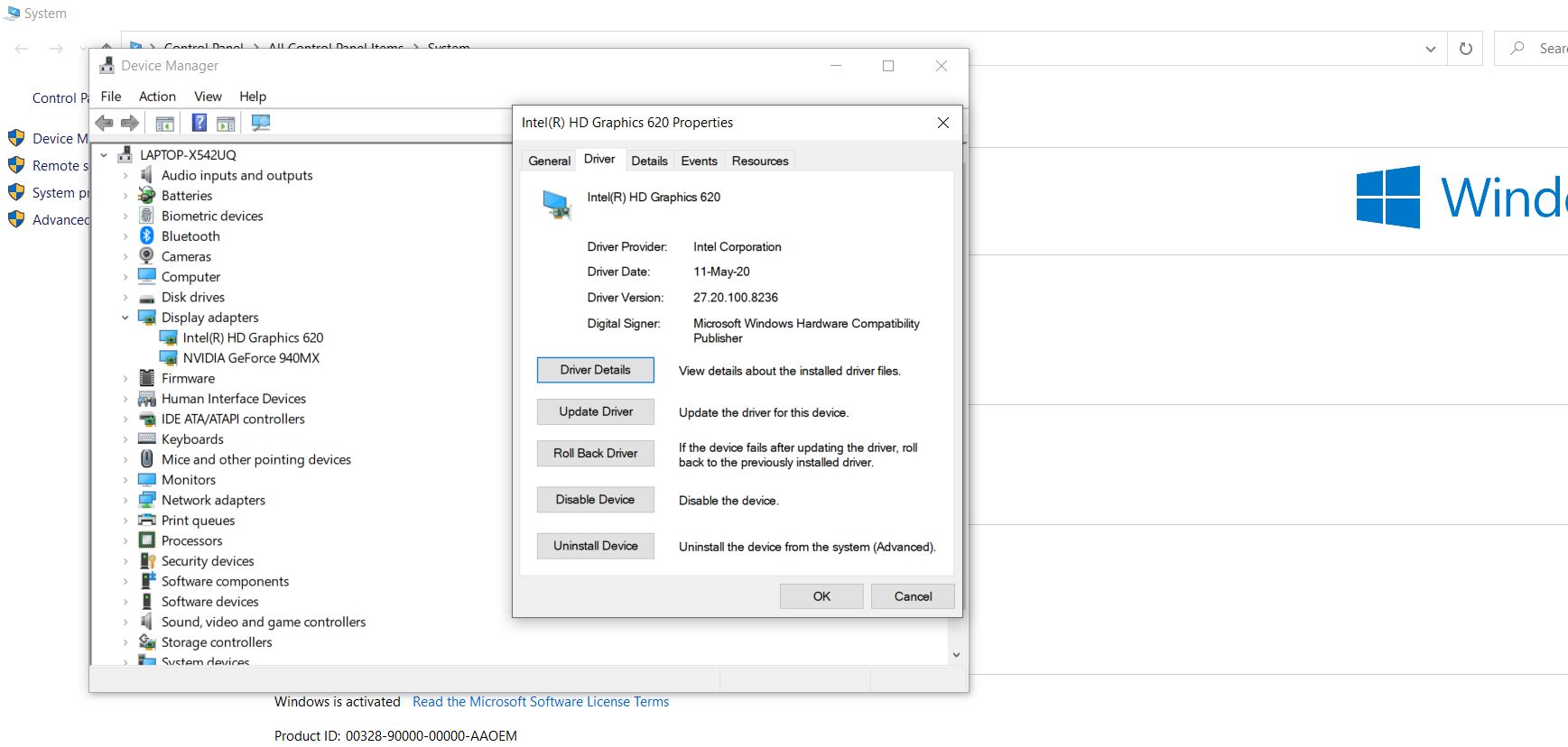Click the driver version value 27.20.100.8236
The height and width of the screenshot is (747, 1568).
[736, 298]
